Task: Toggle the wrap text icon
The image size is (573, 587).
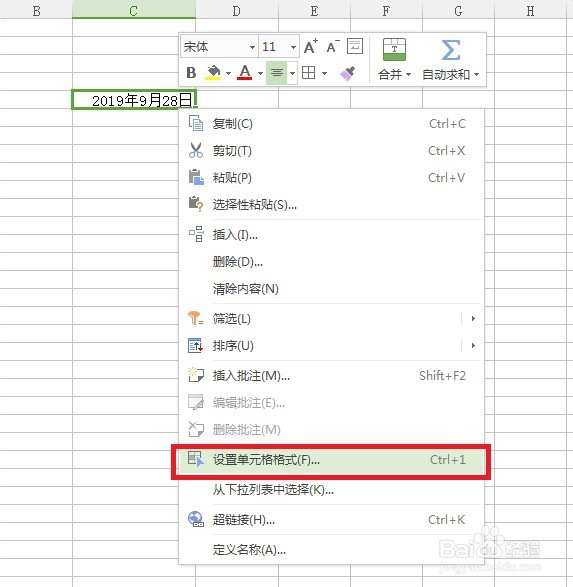Action: pyautogui.click(x=355, y=46)
